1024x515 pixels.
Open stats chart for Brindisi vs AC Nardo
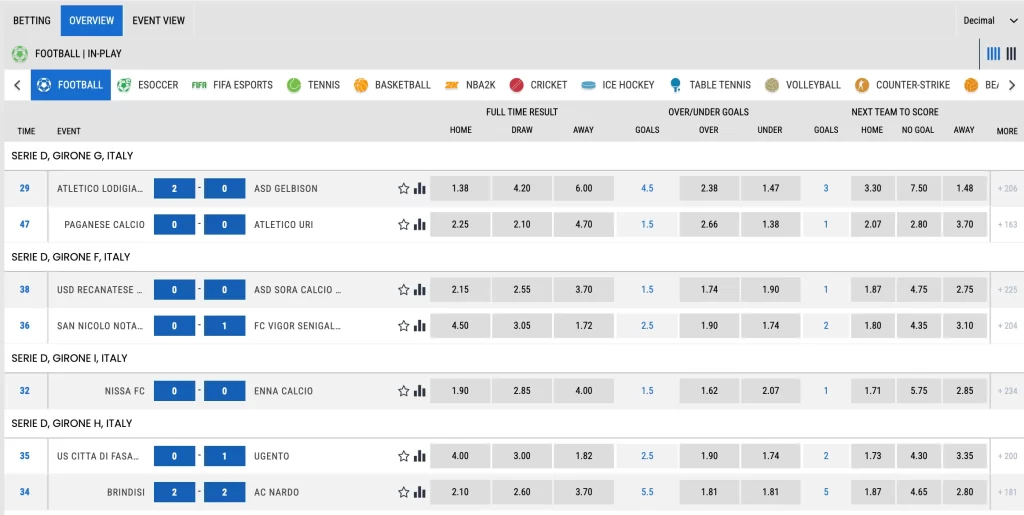click(x=420, y=492)
